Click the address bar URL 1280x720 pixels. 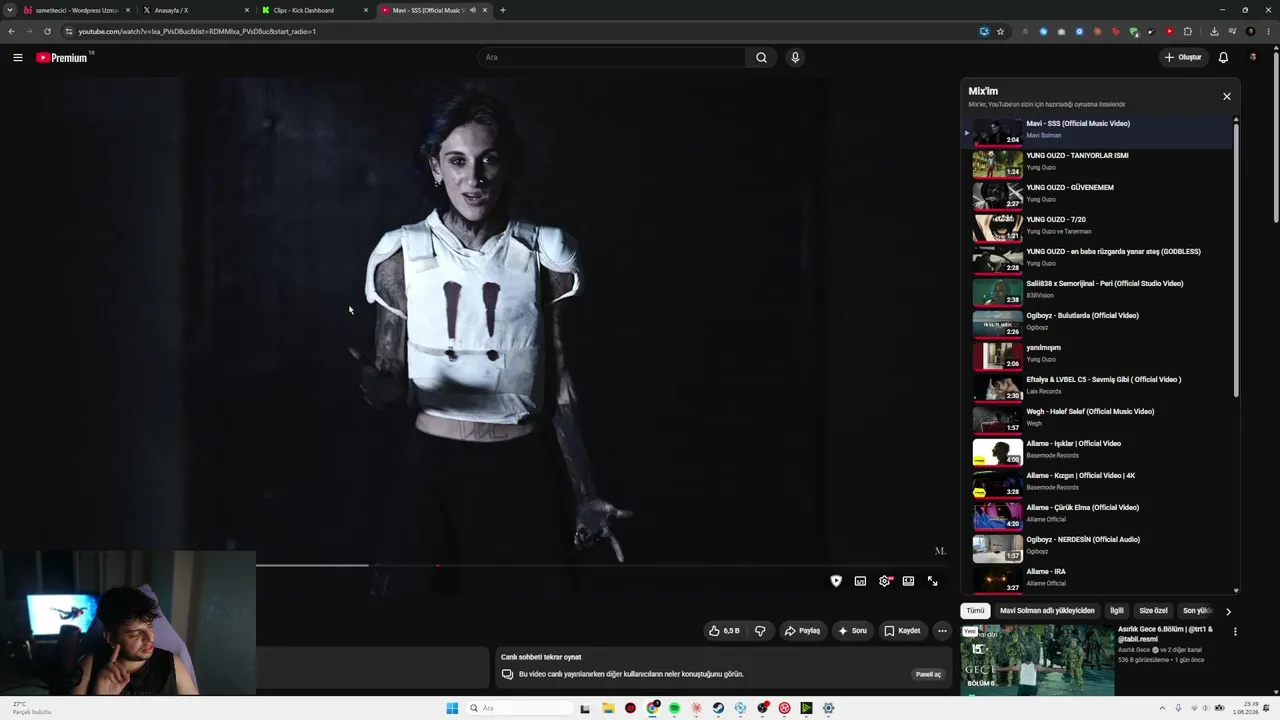point(197,31)
